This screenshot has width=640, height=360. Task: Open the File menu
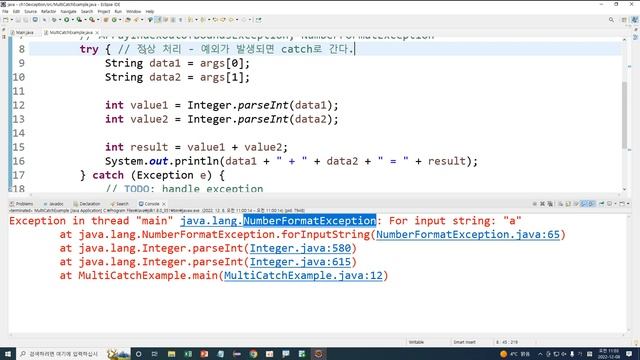point(5,11)
